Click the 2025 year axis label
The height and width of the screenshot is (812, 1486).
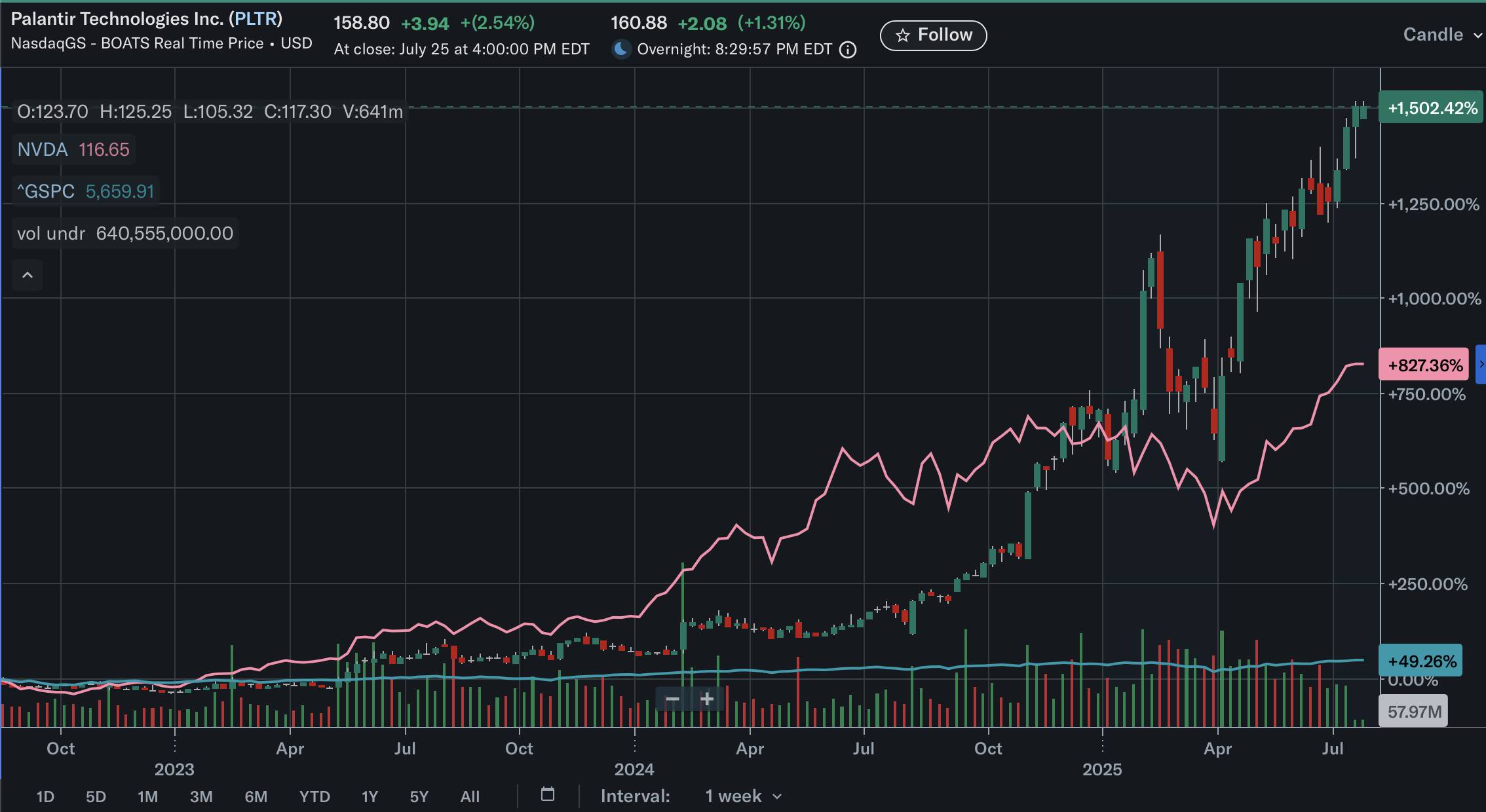pyautogui.click(x=1102, y=769)
